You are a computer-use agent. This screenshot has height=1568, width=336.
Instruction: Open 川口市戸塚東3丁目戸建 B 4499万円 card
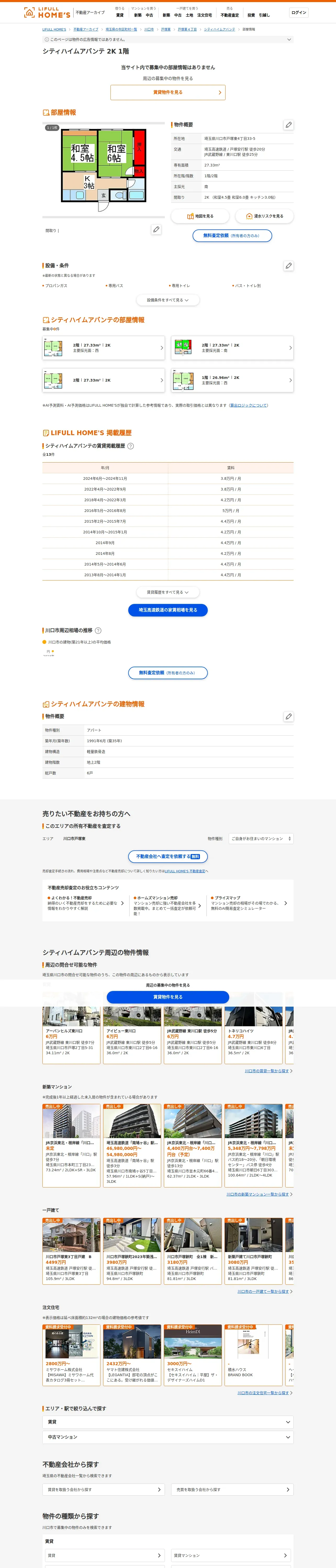[x=71, y=1251]
